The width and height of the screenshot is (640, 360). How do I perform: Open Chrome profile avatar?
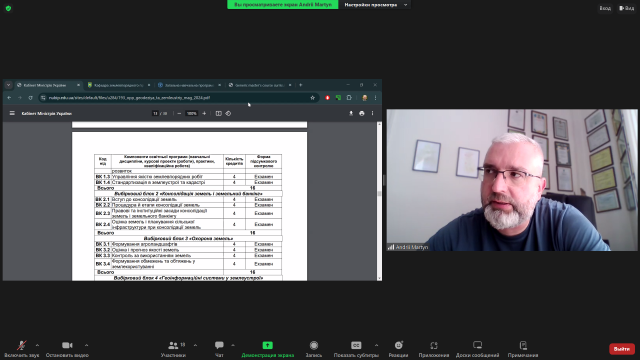click(x=364, y=98)
